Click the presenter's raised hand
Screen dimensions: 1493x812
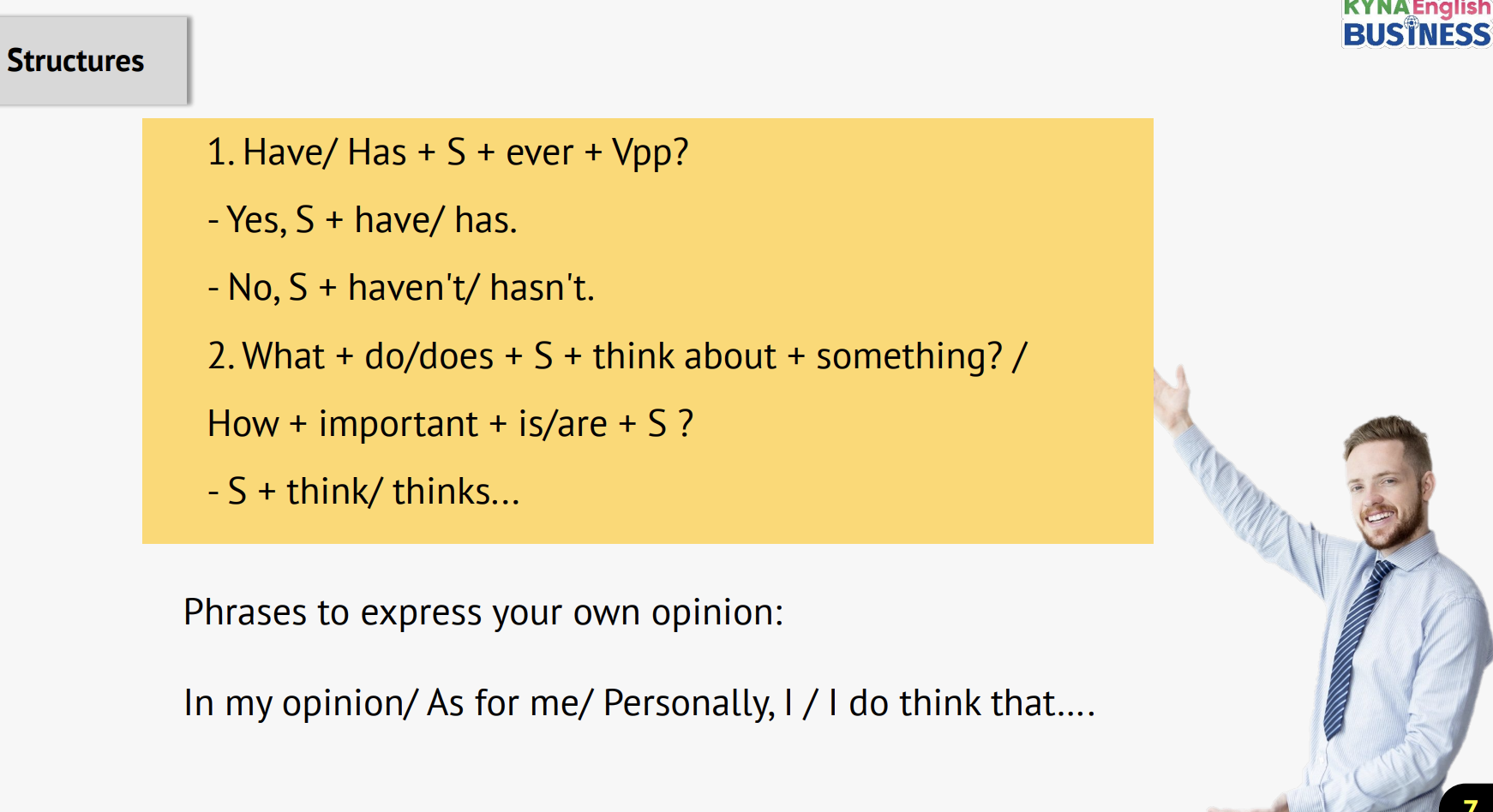[1171, 396]
